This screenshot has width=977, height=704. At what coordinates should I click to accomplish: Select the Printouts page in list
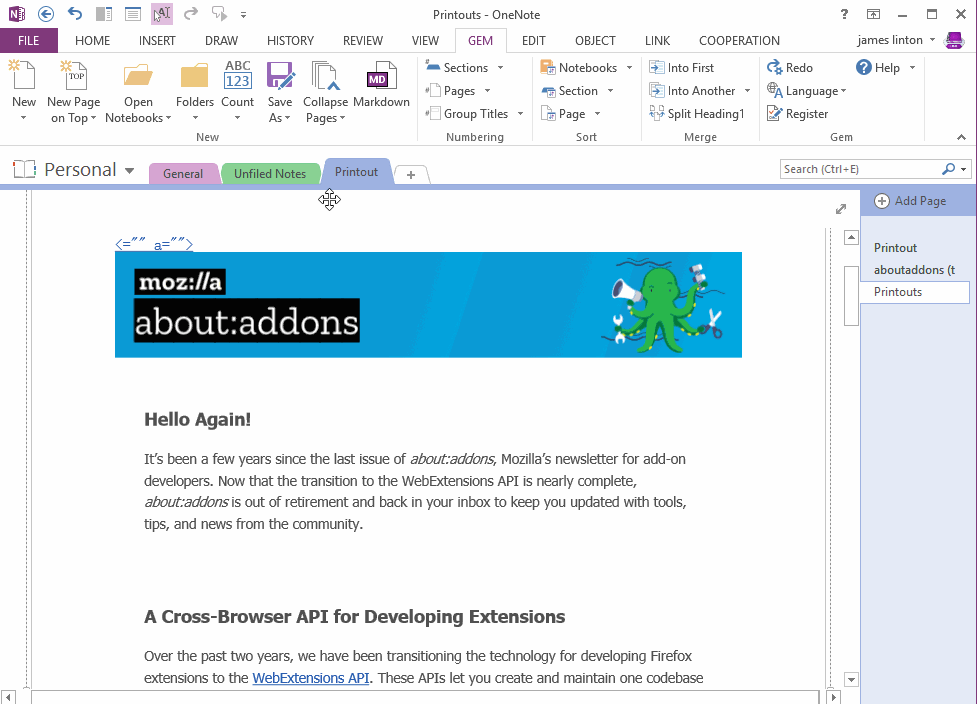915,292
